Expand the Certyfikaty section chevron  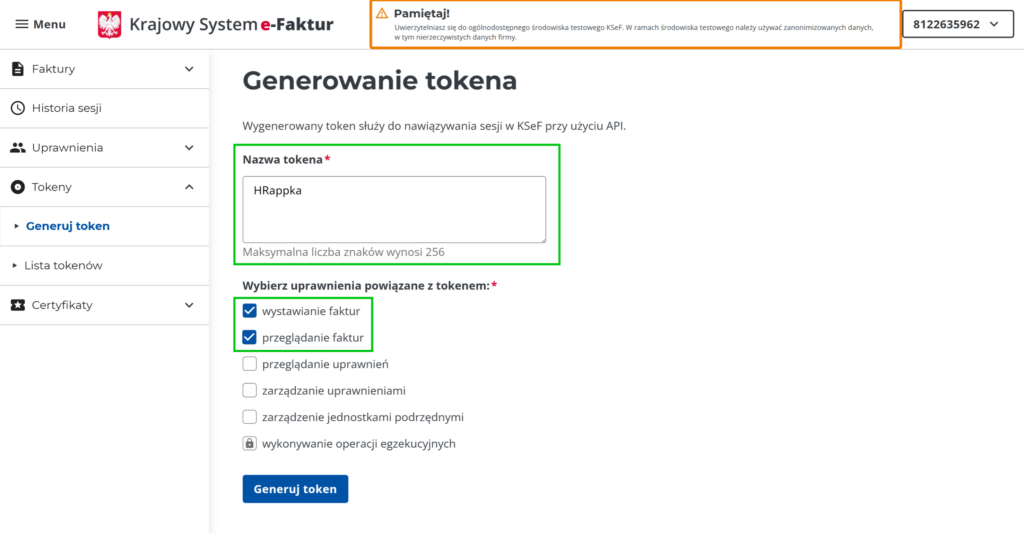(190, 305)
